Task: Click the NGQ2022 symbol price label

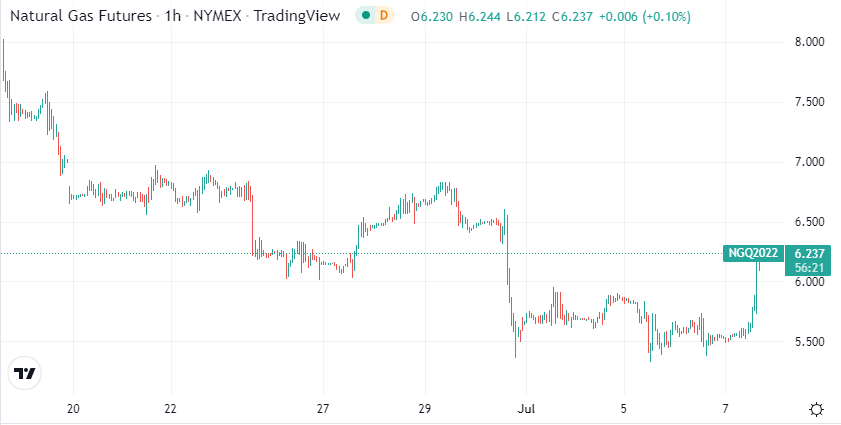Action: (751, 253)
